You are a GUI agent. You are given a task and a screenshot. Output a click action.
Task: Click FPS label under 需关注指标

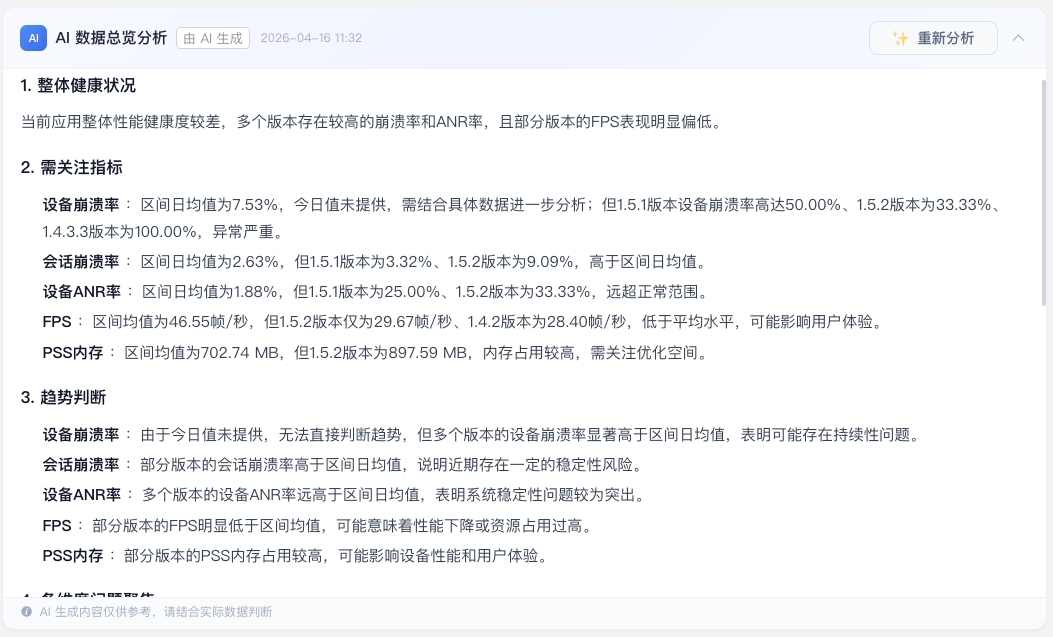[56, 322]
